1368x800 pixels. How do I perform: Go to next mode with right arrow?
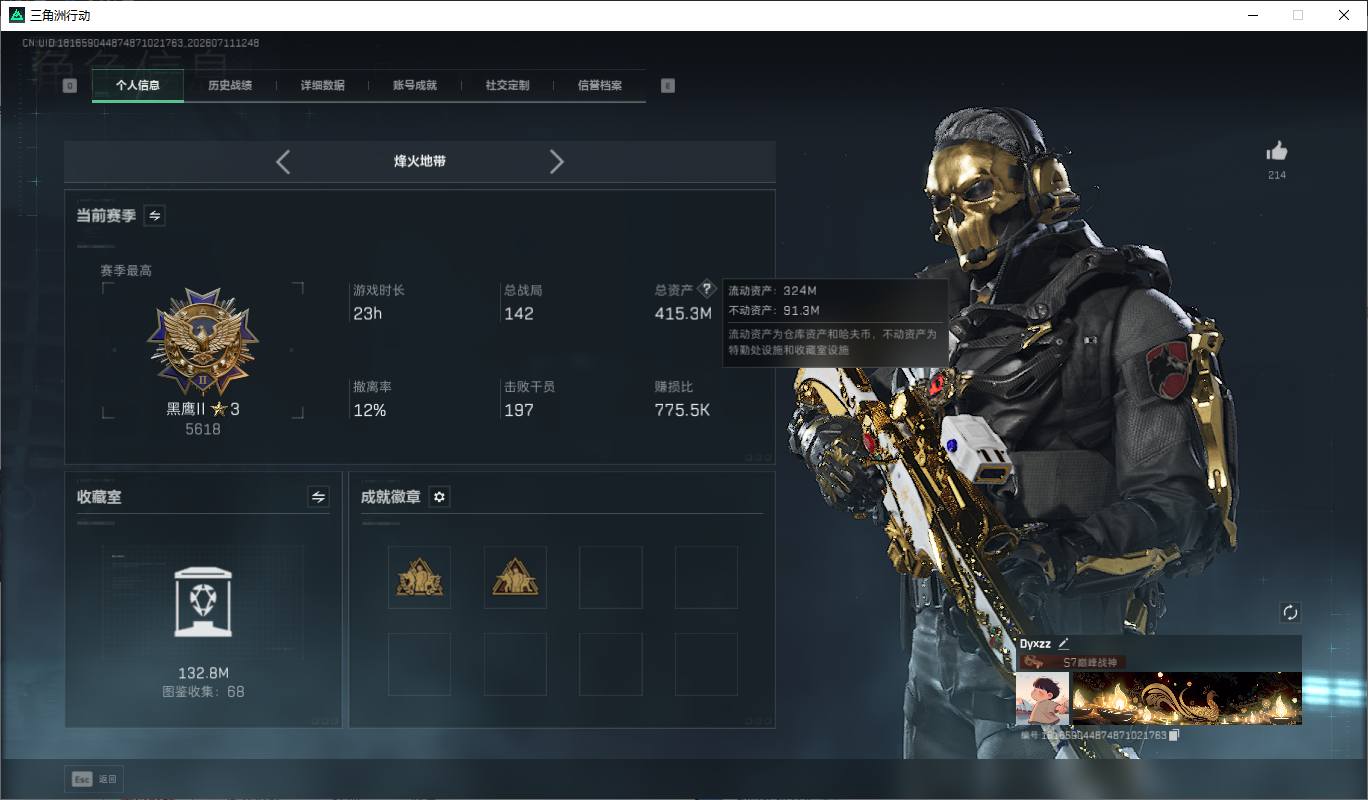click(557, 161)
